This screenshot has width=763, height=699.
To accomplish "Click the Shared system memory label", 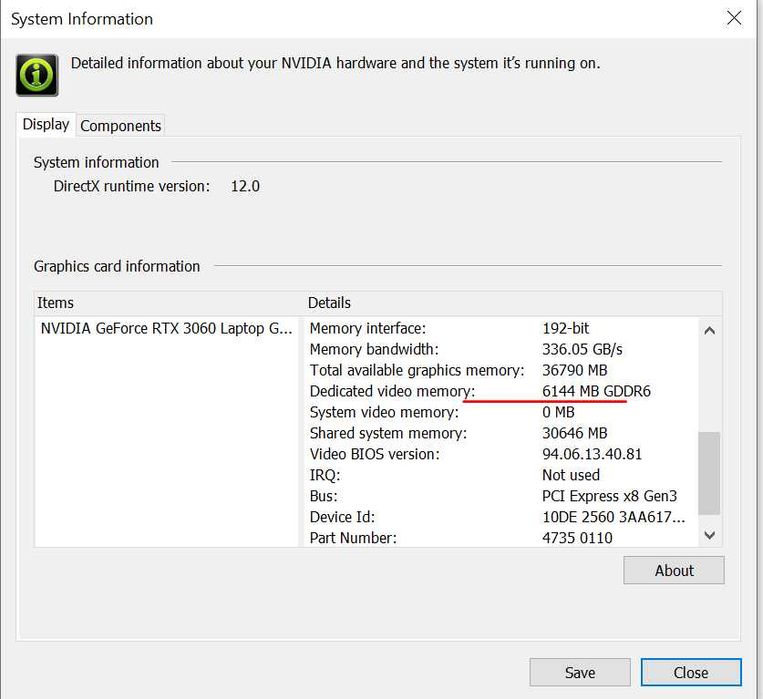I will pyautogui.click(x=388, y=433).
